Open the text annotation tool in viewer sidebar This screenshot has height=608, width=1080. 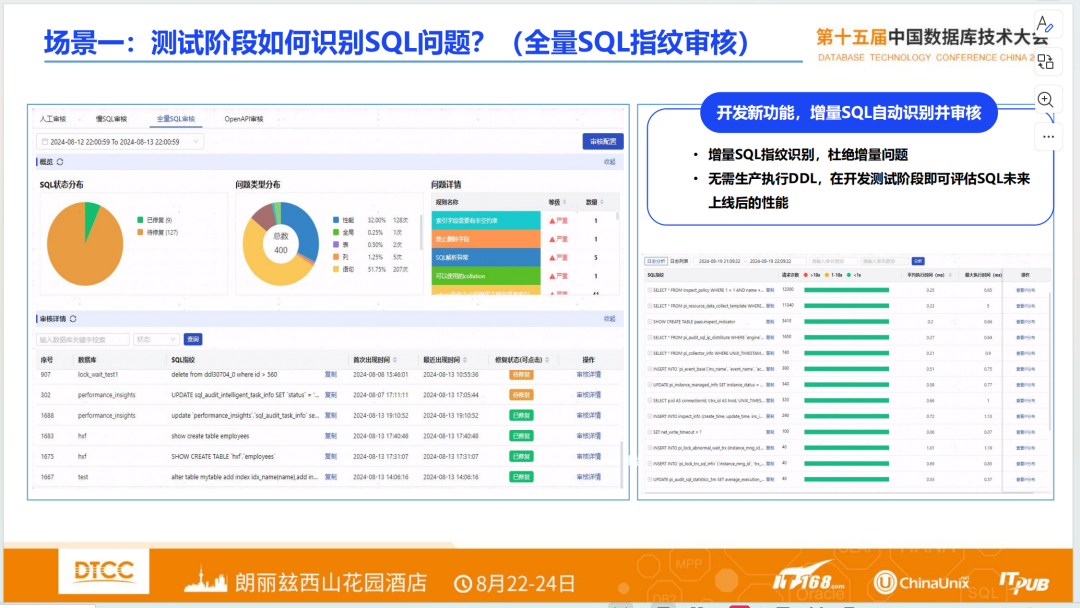tap(1046, 25)
